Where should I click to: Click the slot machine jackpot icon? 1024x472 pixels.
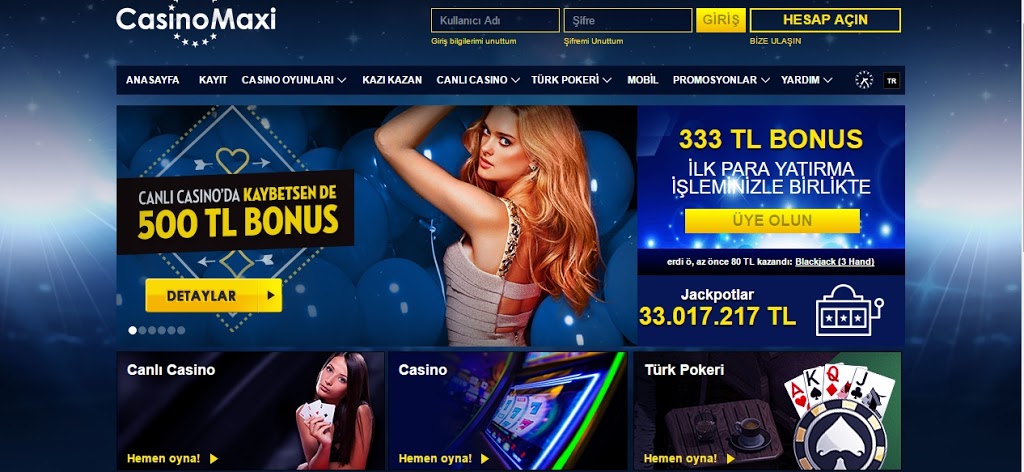pos(849,310)
